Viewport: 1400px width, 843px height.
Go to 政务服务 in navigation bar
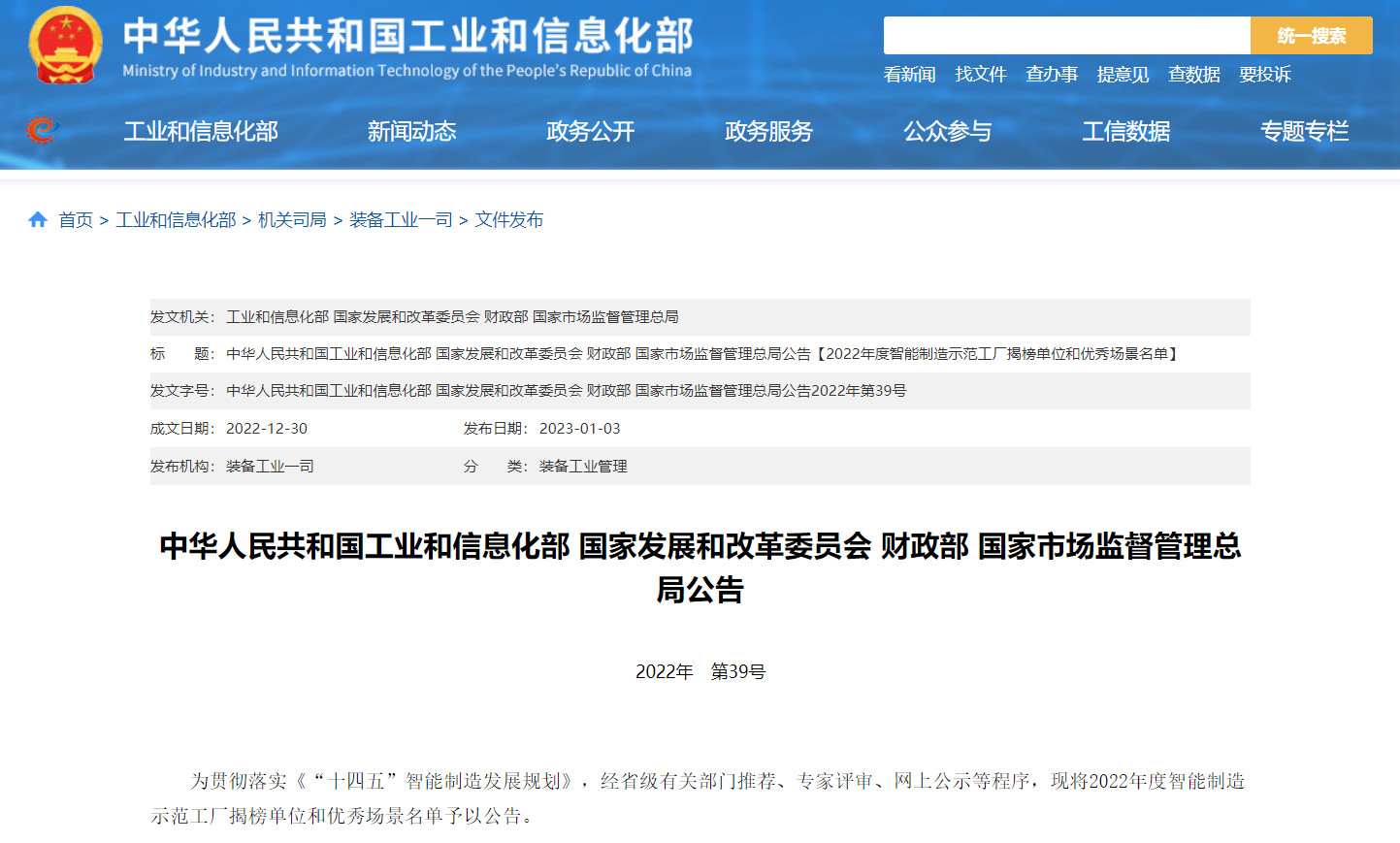[x=768, y=131]
